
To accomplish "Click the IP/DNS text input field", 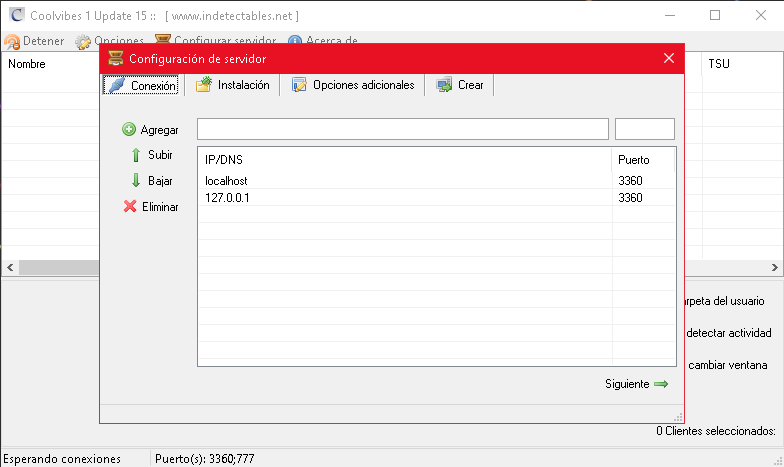I will tap(402, 129).
